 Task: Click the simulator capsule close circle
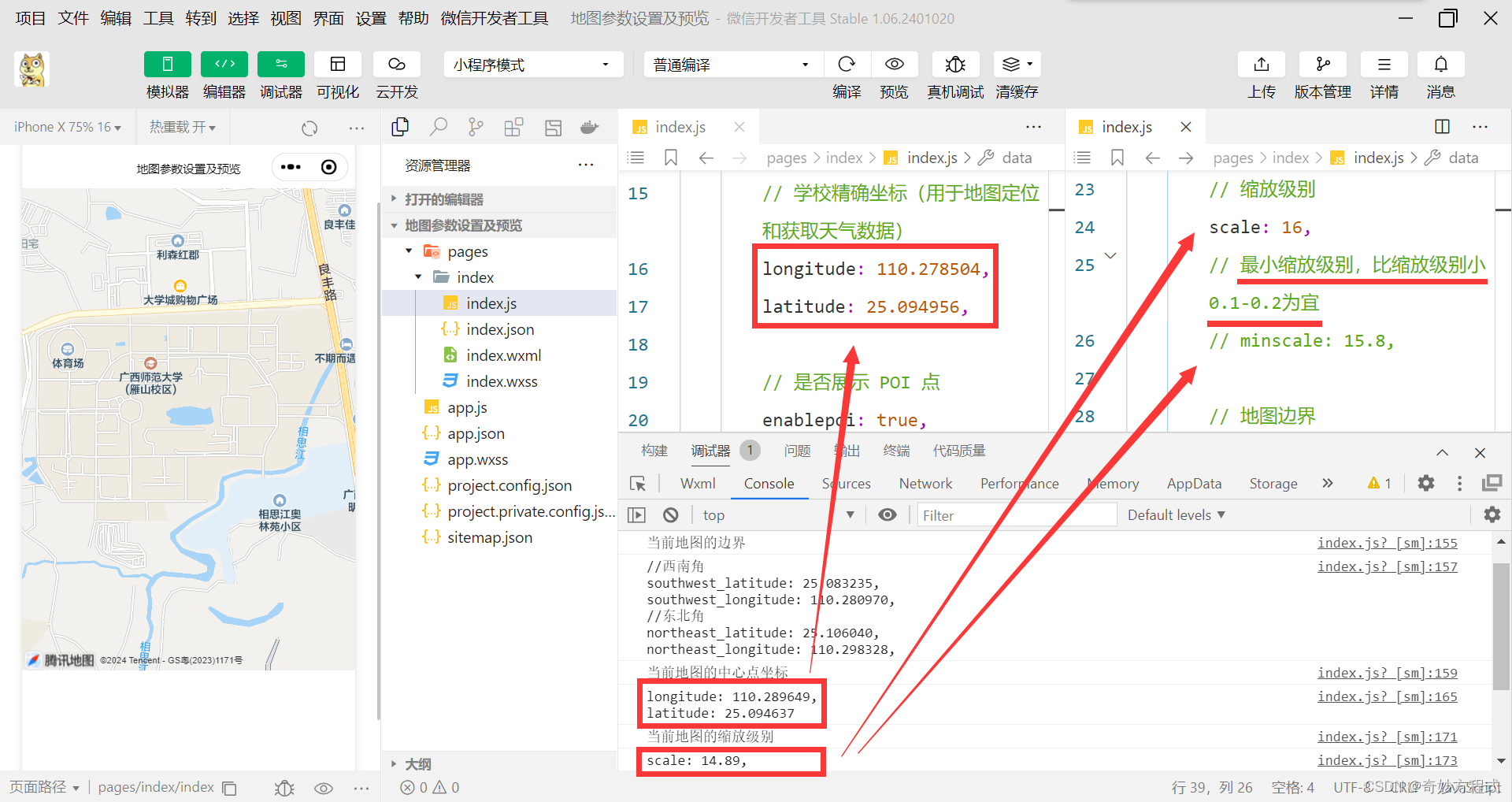pos(329,167)
